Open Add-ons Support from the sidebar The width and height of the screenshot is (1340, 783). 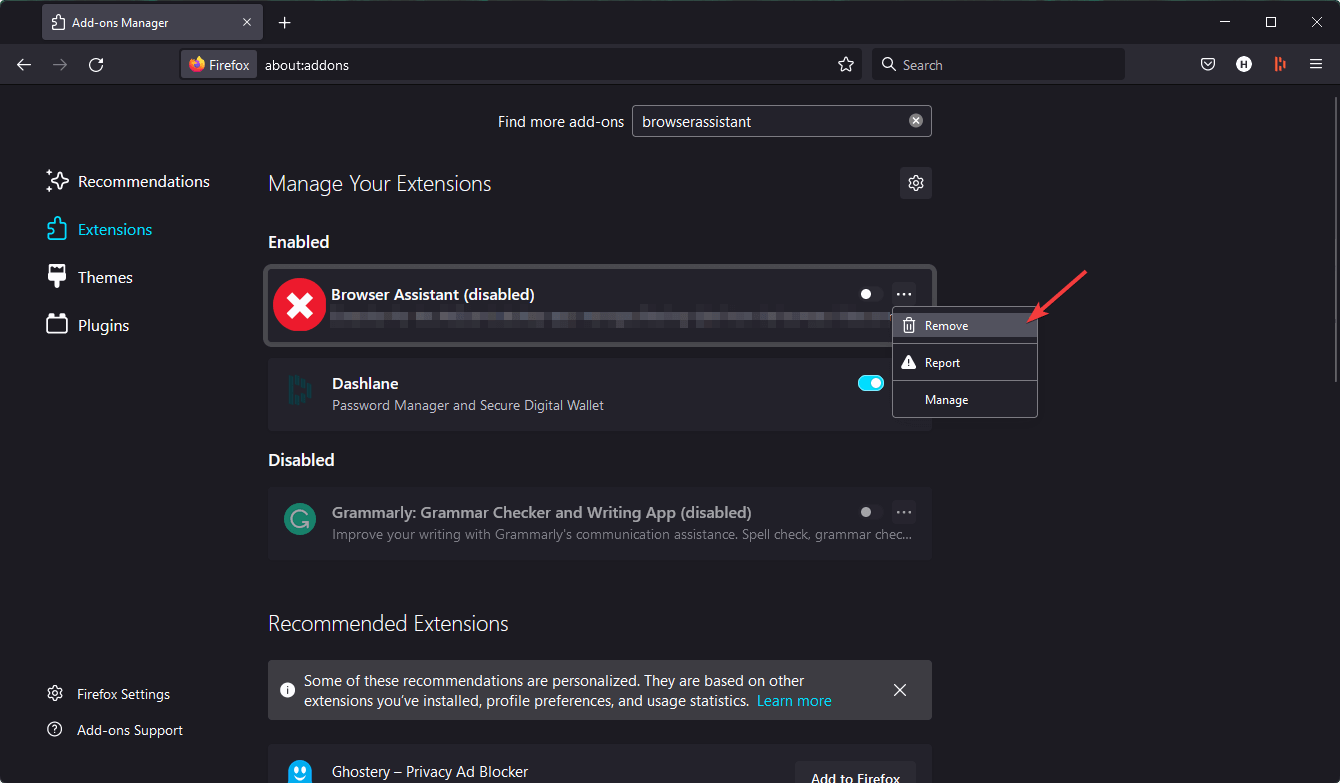[115, 730]
